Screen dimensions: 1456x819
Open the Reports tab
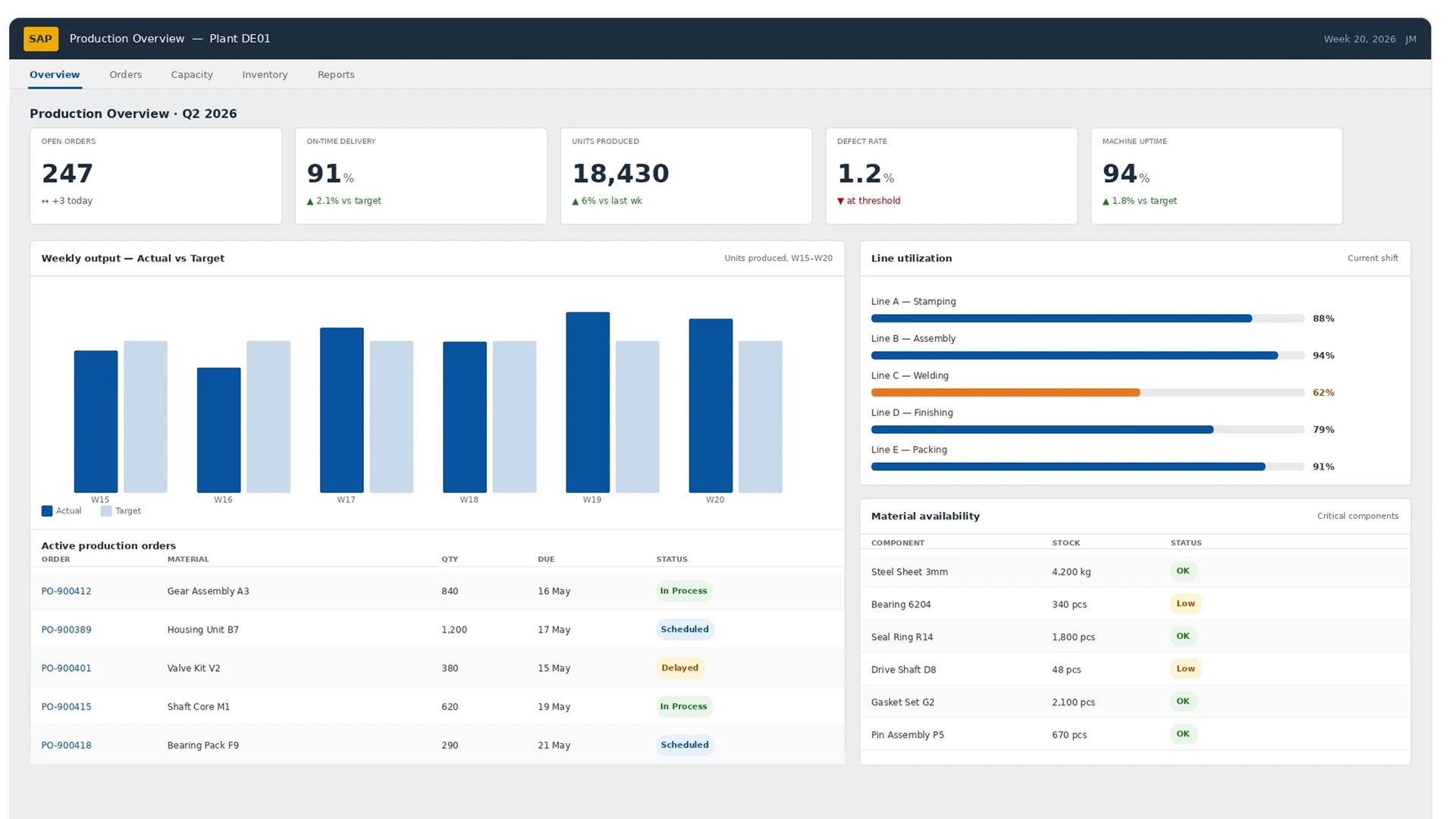[336, 74]
